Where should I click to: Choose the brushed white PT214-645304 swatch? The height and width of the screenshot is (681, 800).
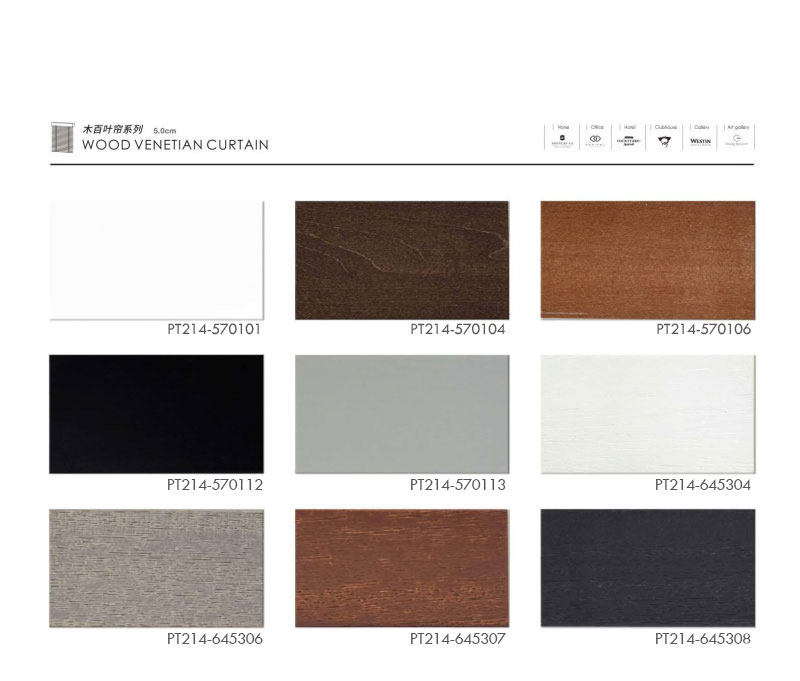(647, 414)
